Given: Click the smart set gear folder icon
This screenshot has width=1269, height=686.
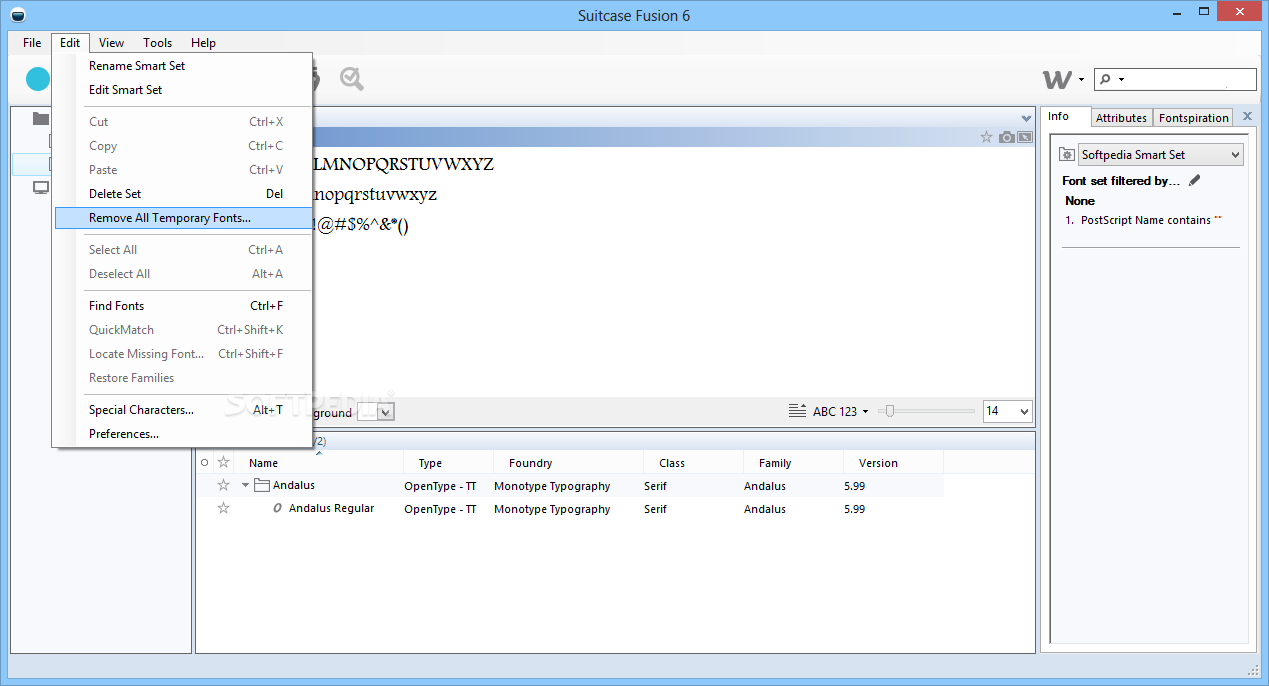Looking at the screenshot, I should pyautogui.click(x=1067, y=155).
